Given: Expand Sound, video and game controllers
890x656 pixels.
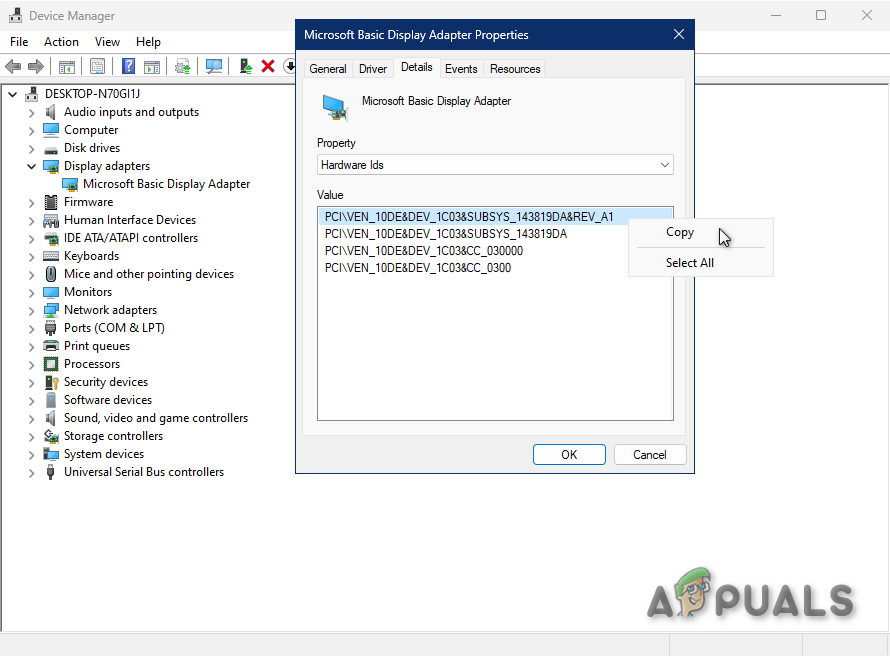Looking at the screenshot, I should pos(31,418).
